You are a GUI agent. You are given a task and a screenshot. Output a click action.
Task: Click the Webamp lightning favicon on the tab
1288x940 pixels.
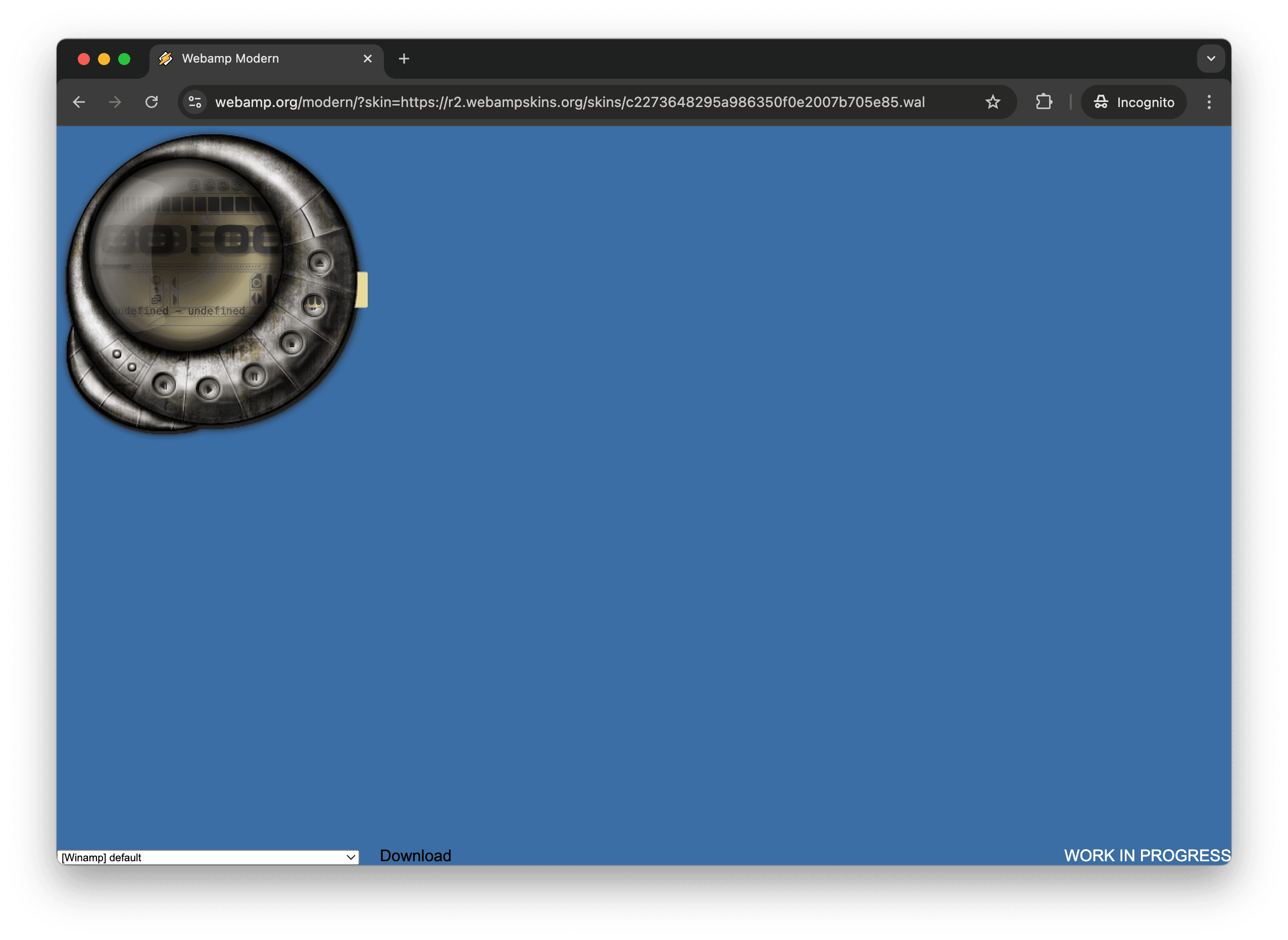165,58
